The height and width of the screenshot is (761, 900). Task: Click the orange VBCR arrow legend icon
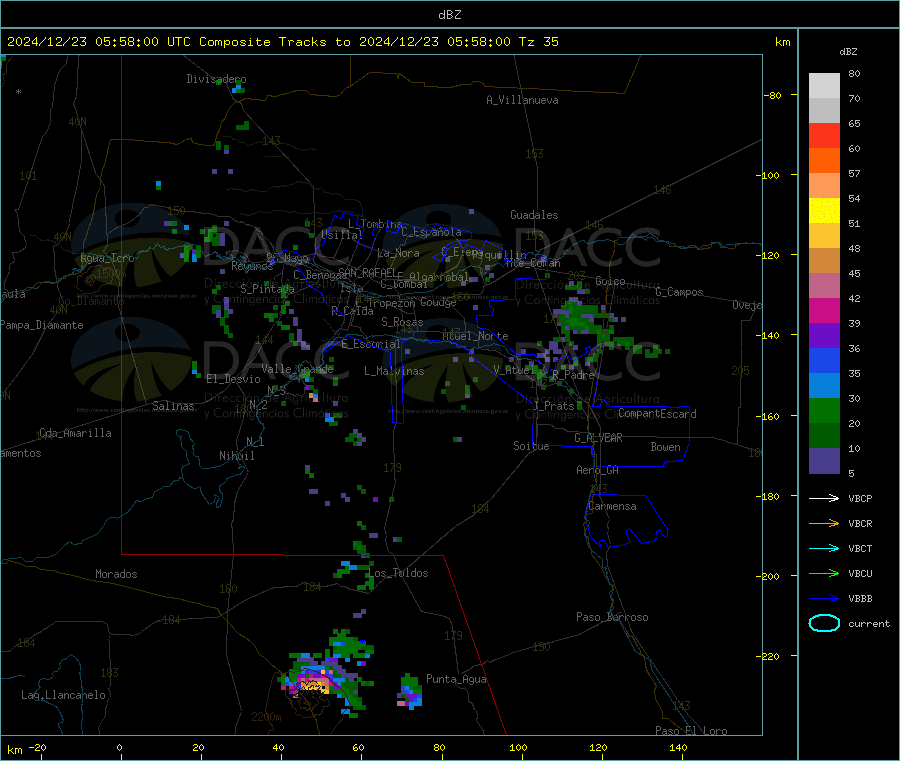point(824,523)
